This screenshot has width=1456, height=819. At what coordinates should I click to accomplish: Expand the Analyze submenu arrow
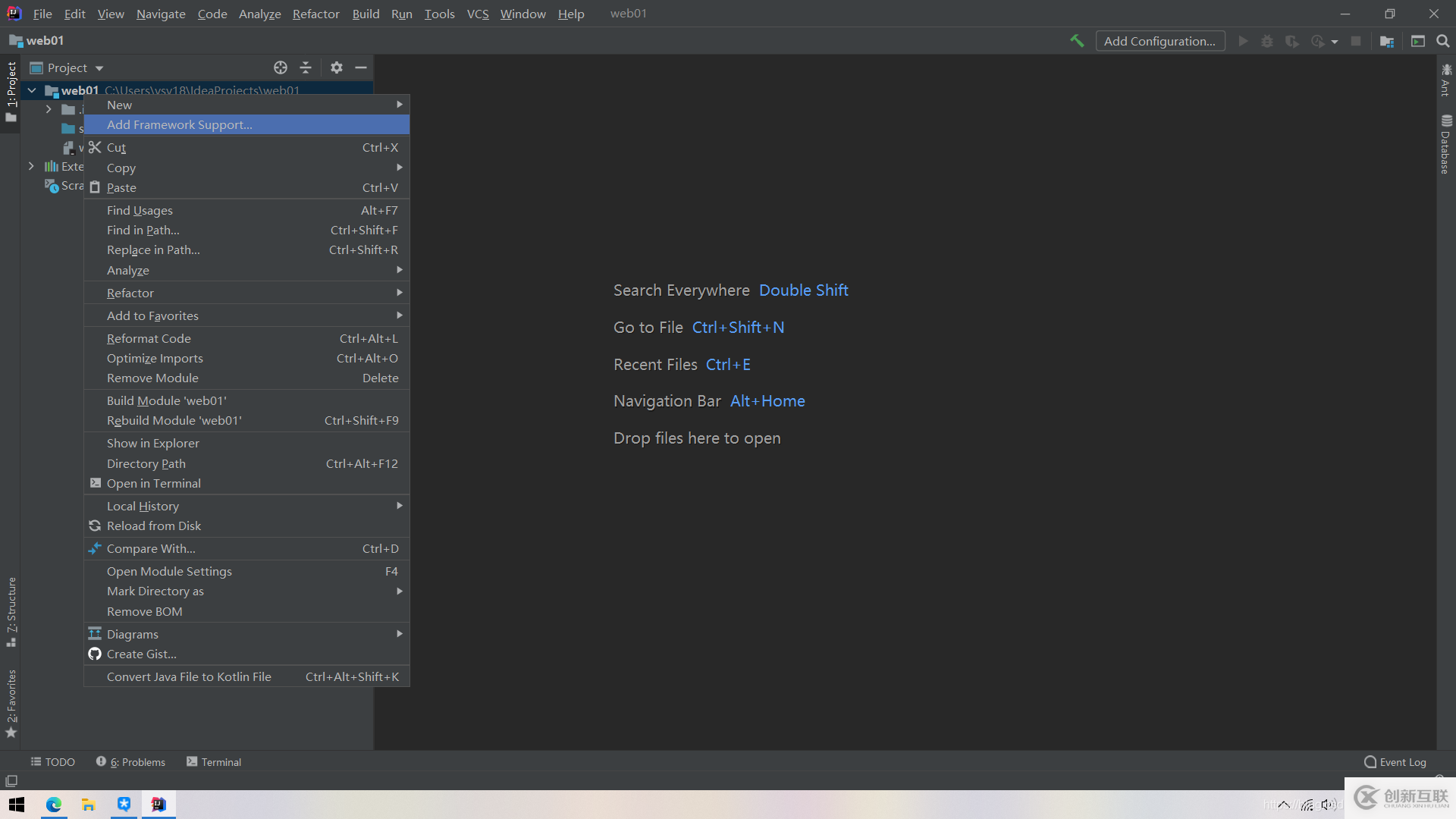tap(399, 270)
